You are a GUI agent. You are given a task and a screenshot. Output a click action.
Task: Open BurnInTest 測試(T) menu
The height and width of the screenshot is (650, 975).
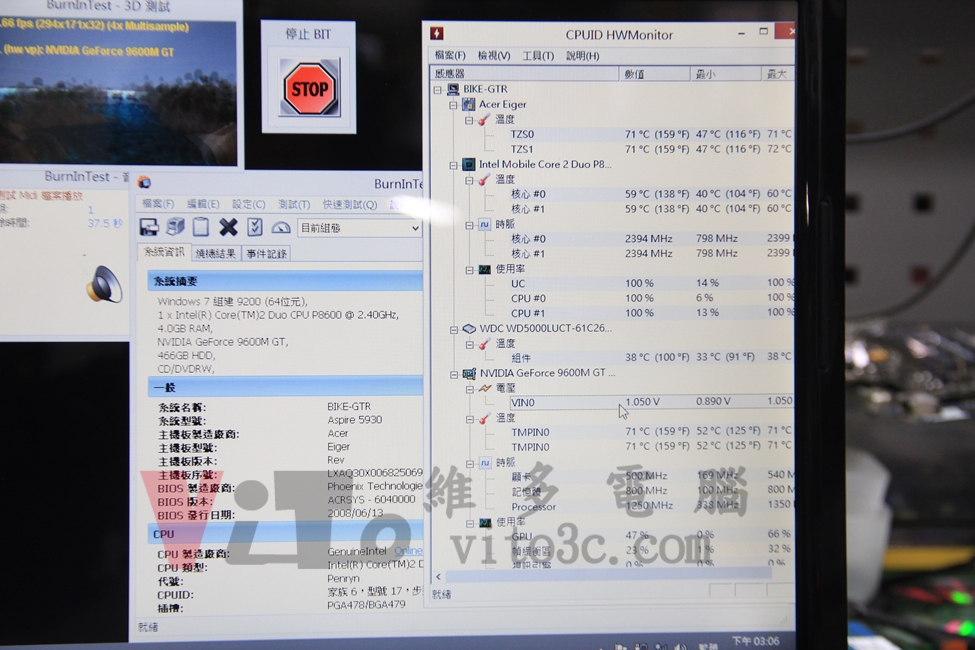[294, 204]
